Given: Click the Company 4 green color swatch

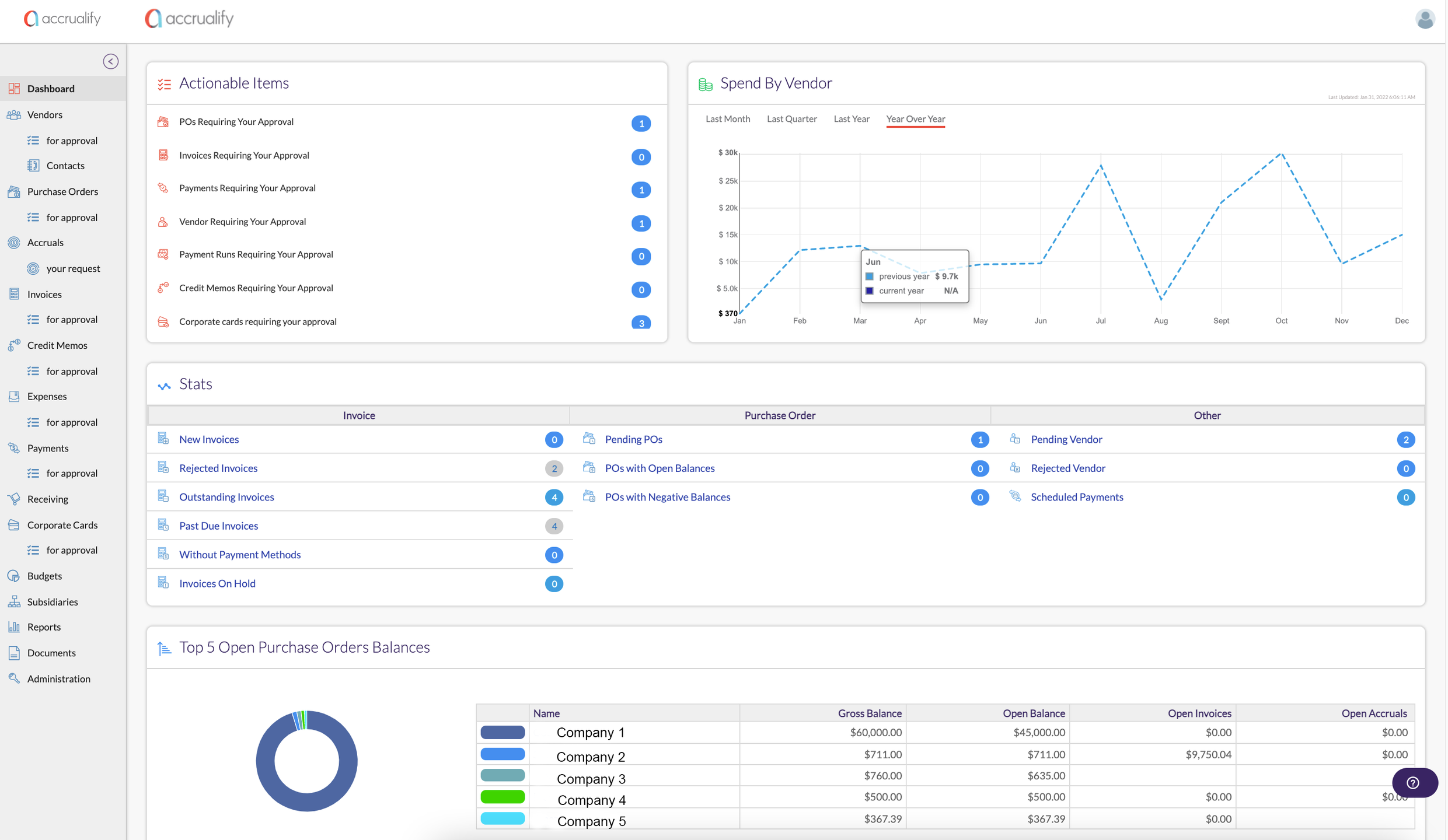Looking at the screenshot, I should click(502, 796).
